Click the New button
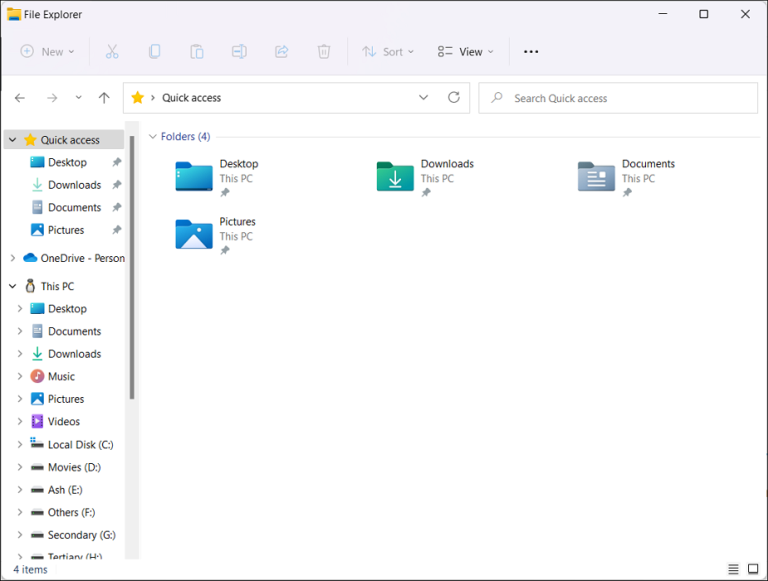This screenshot has width=768, height=581. pyautogui.click(x=45, y=51)
